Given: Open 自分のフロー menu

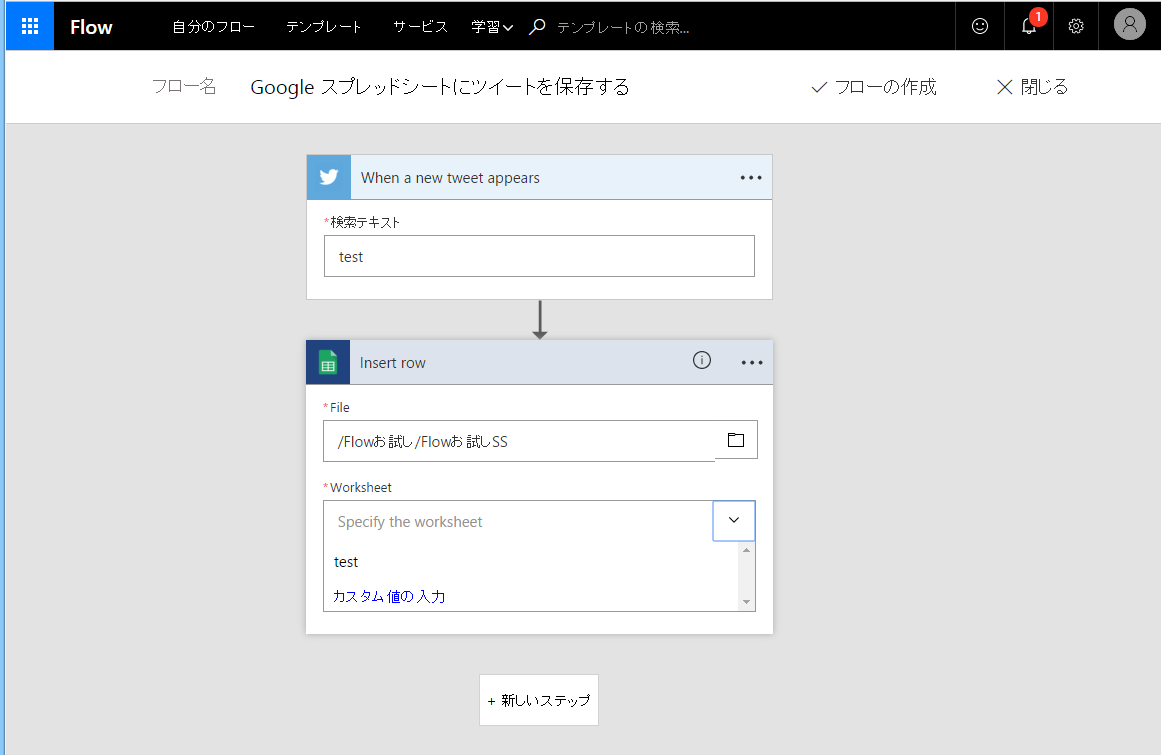Looking at the screenshot, I should click(213, 27).
